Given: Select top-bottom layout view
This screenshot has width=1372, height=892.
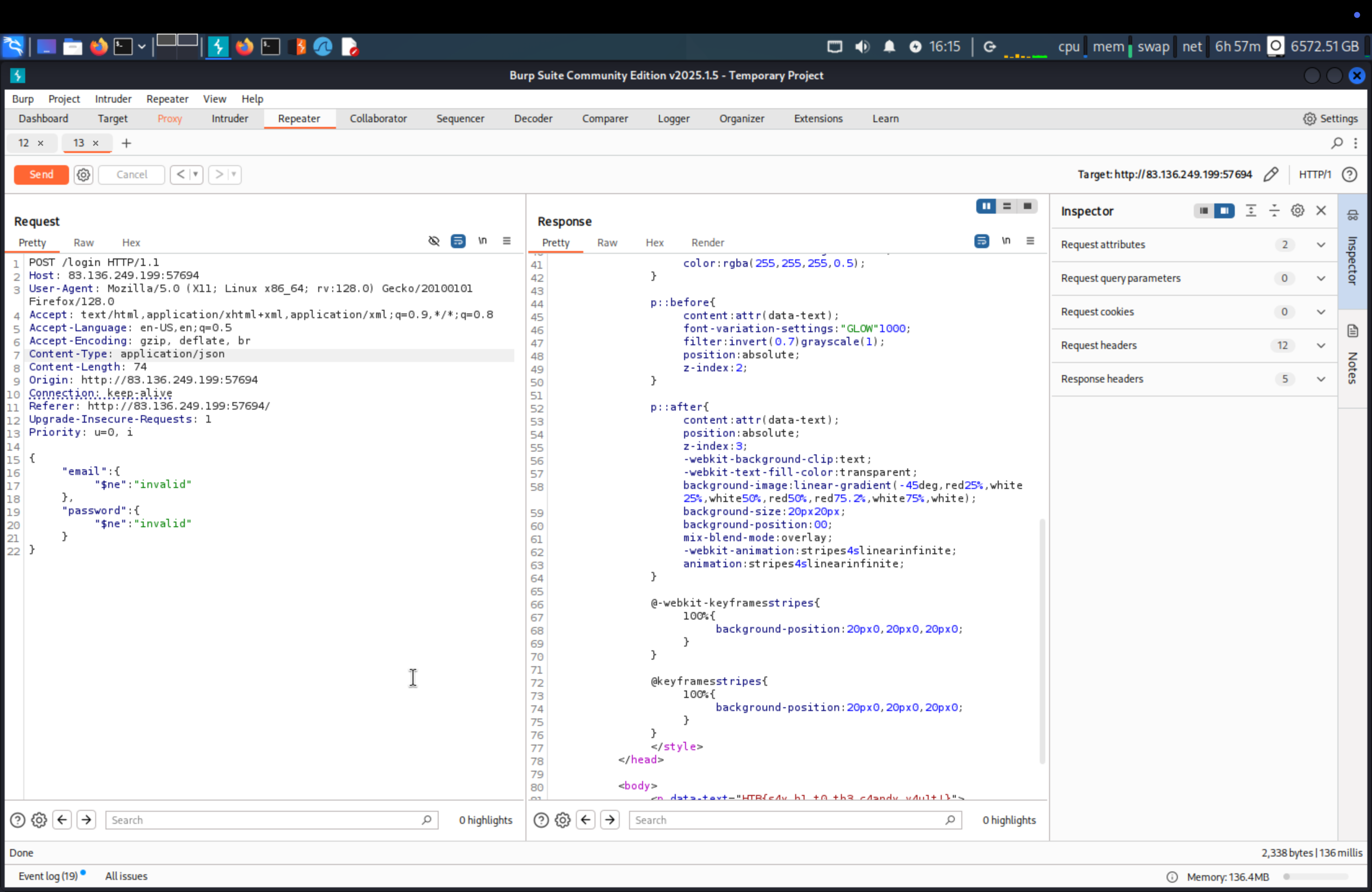Looking at the screenshot, I should tap(1007, 206).
